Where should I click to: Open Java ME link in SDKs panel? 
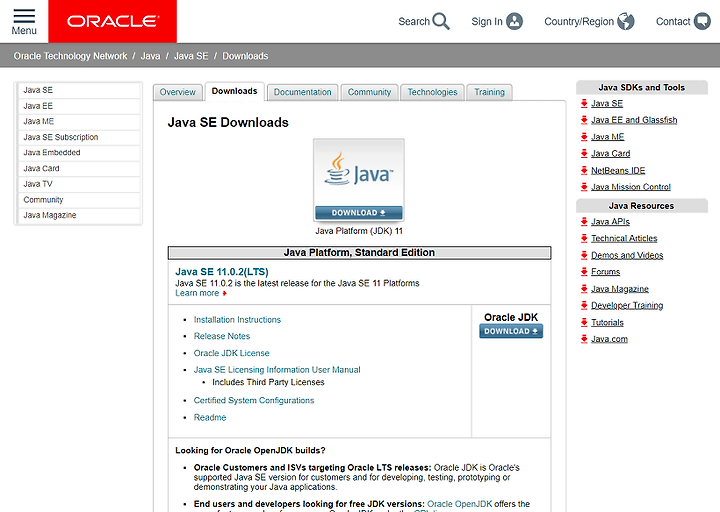[x=608, y=137]
